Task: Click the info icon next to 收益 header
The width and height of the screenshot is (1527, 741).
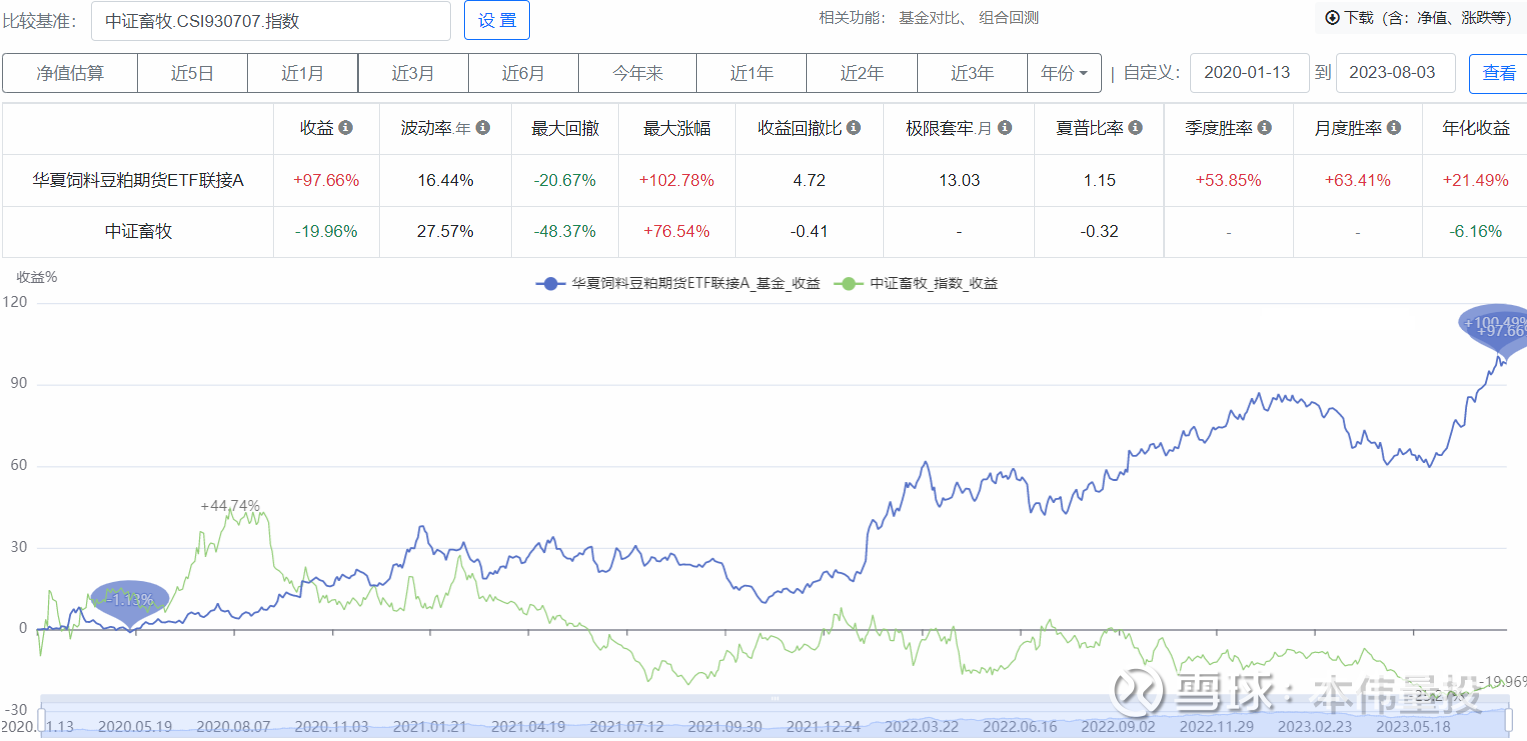Action: coord(346,128)
